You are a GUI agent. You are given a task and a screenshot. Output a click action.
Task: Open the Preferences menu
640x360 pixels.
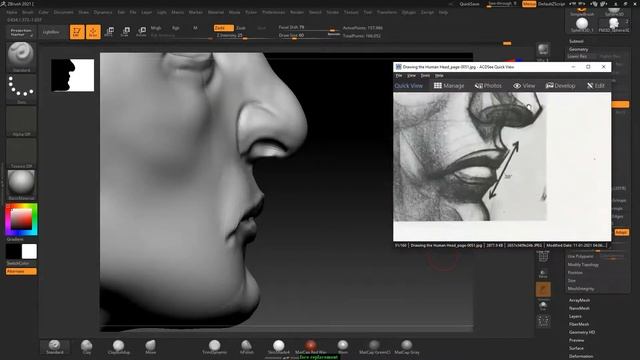[273, 12]
